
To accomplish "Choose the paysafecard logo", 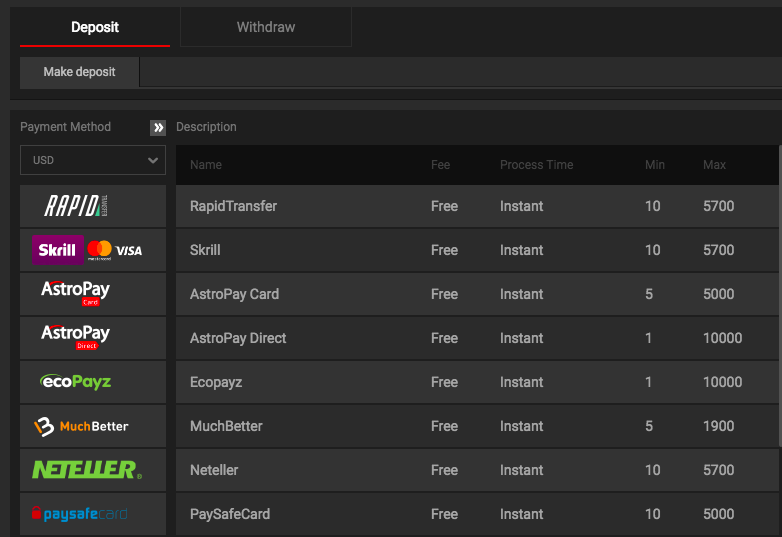I will click(x=93, y=514).
